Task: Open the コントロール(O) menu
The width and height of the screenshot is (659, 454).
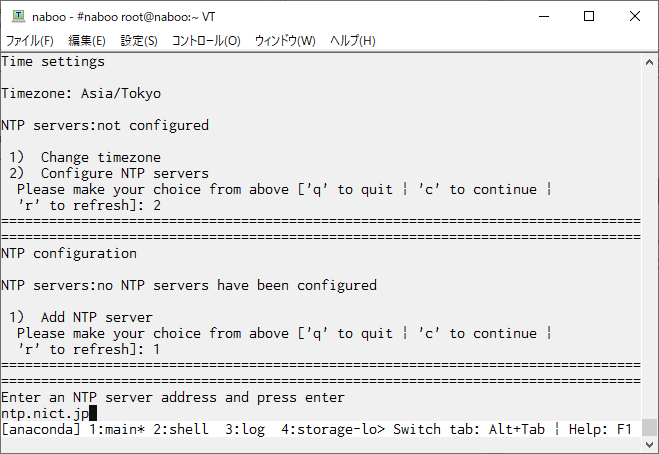Action: click(x=206, y=41)
